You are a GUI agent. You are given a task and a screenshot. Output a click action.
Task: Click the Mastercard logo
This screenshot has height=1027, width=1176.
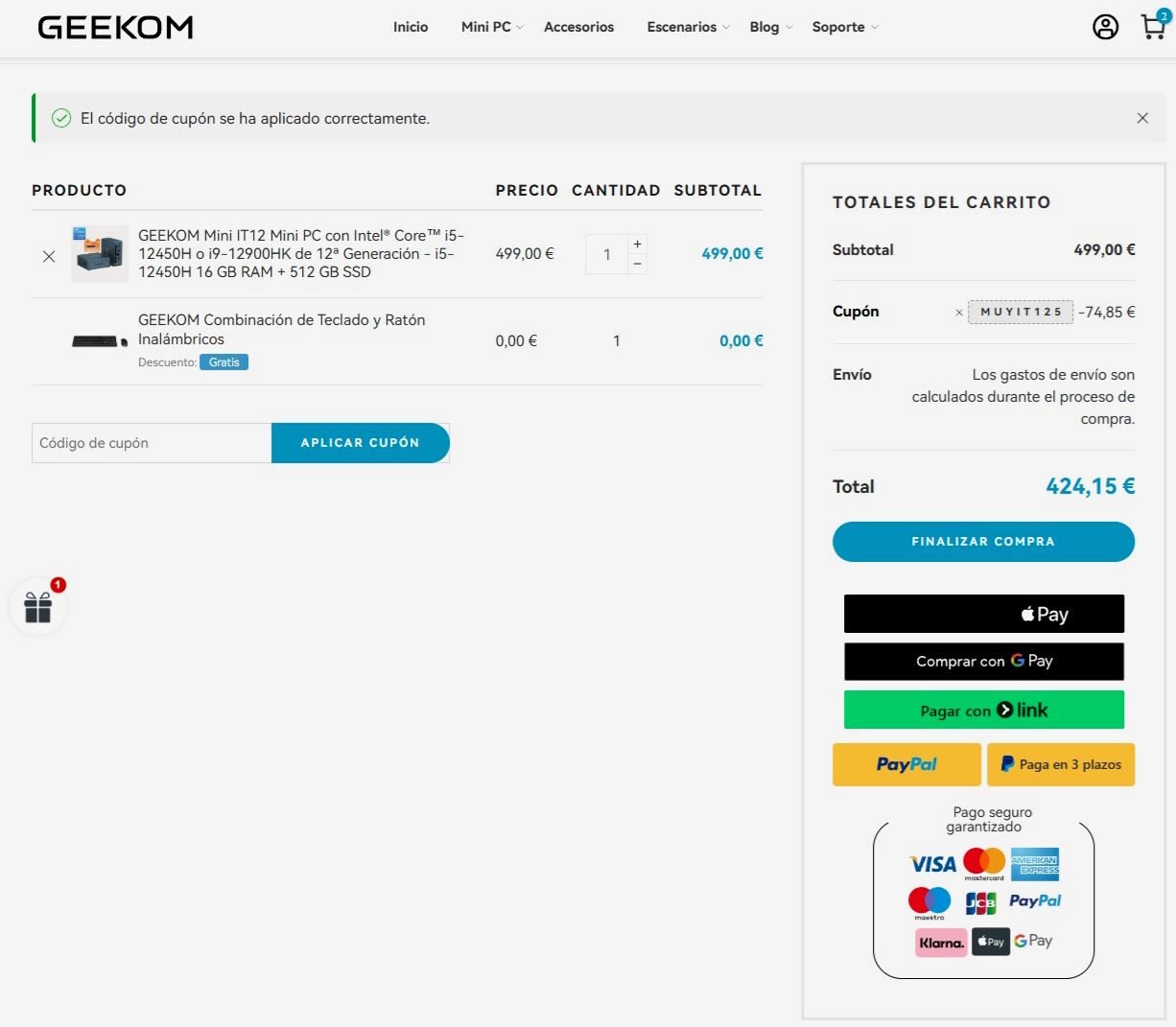click(x=984, y=863)
